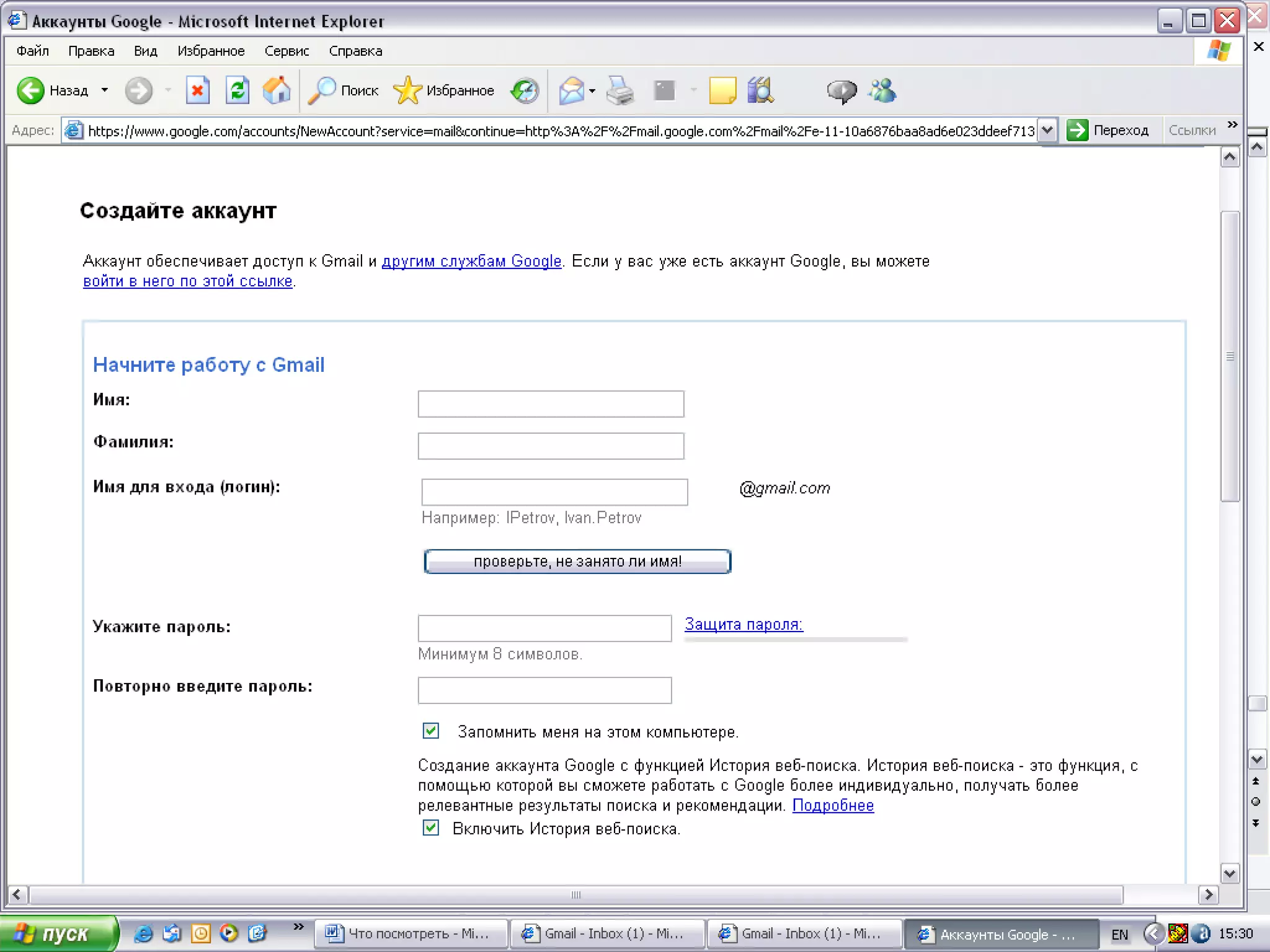
Task: Click the Refresh page icon
Action: point(237,91)
